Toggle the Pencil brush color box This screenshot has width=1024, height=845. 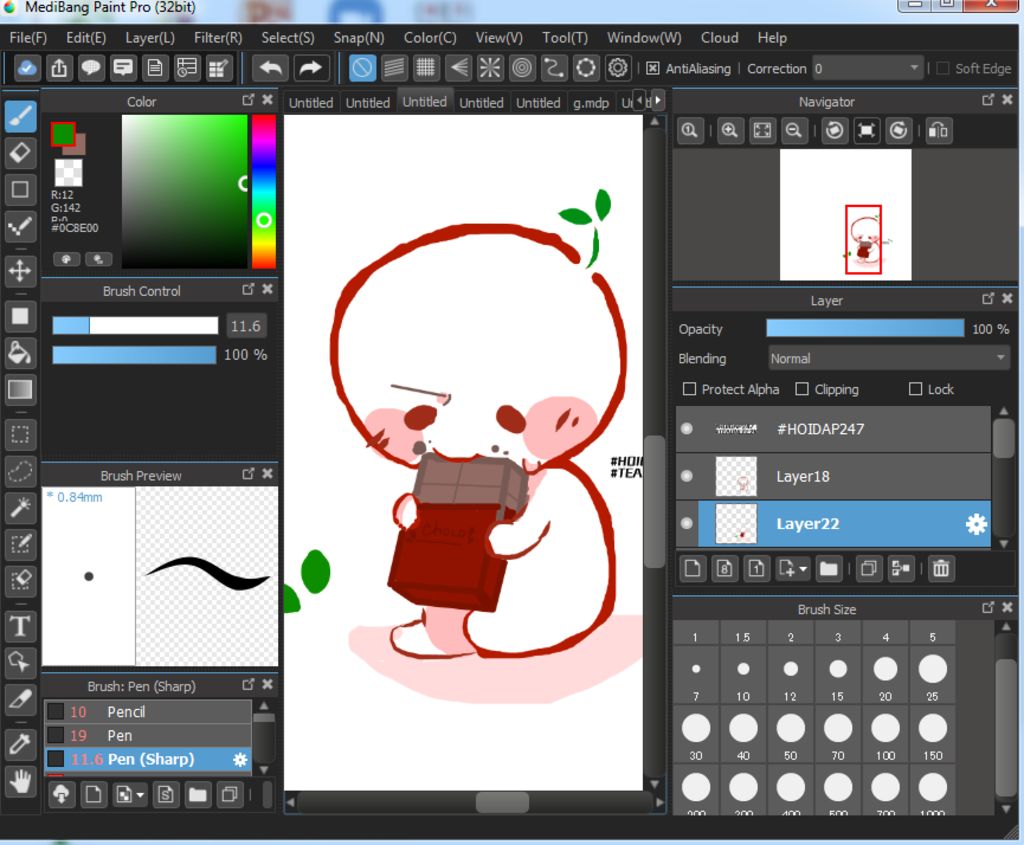click(56, 711)
